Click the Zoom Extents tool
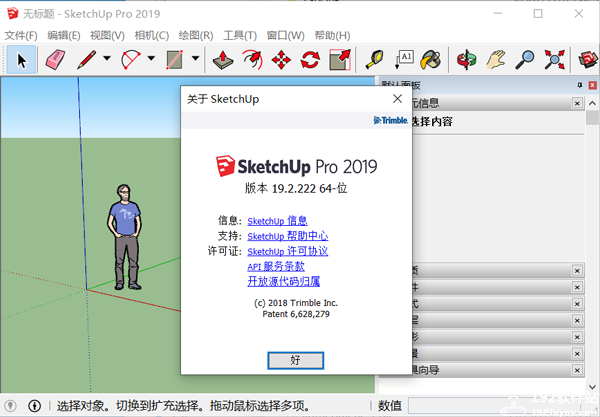Screen dimensions: 600x417 pos(554,60)
